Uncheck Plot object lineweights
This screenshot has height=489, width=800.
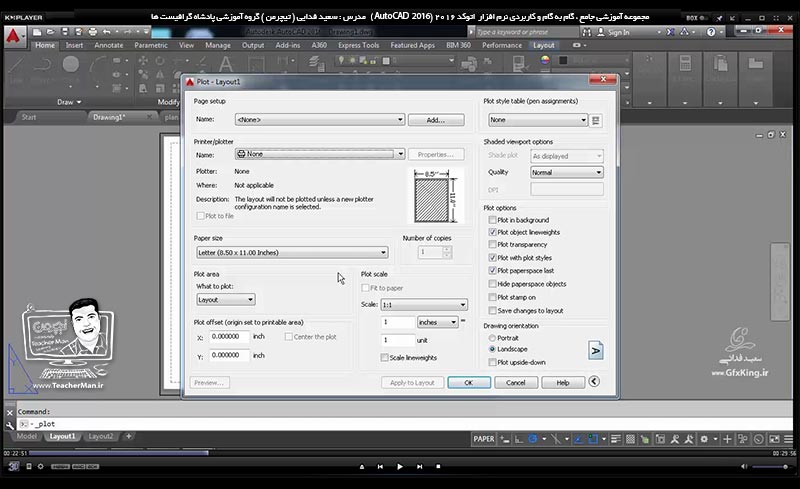pyautogui.click(x=492, y=232)
